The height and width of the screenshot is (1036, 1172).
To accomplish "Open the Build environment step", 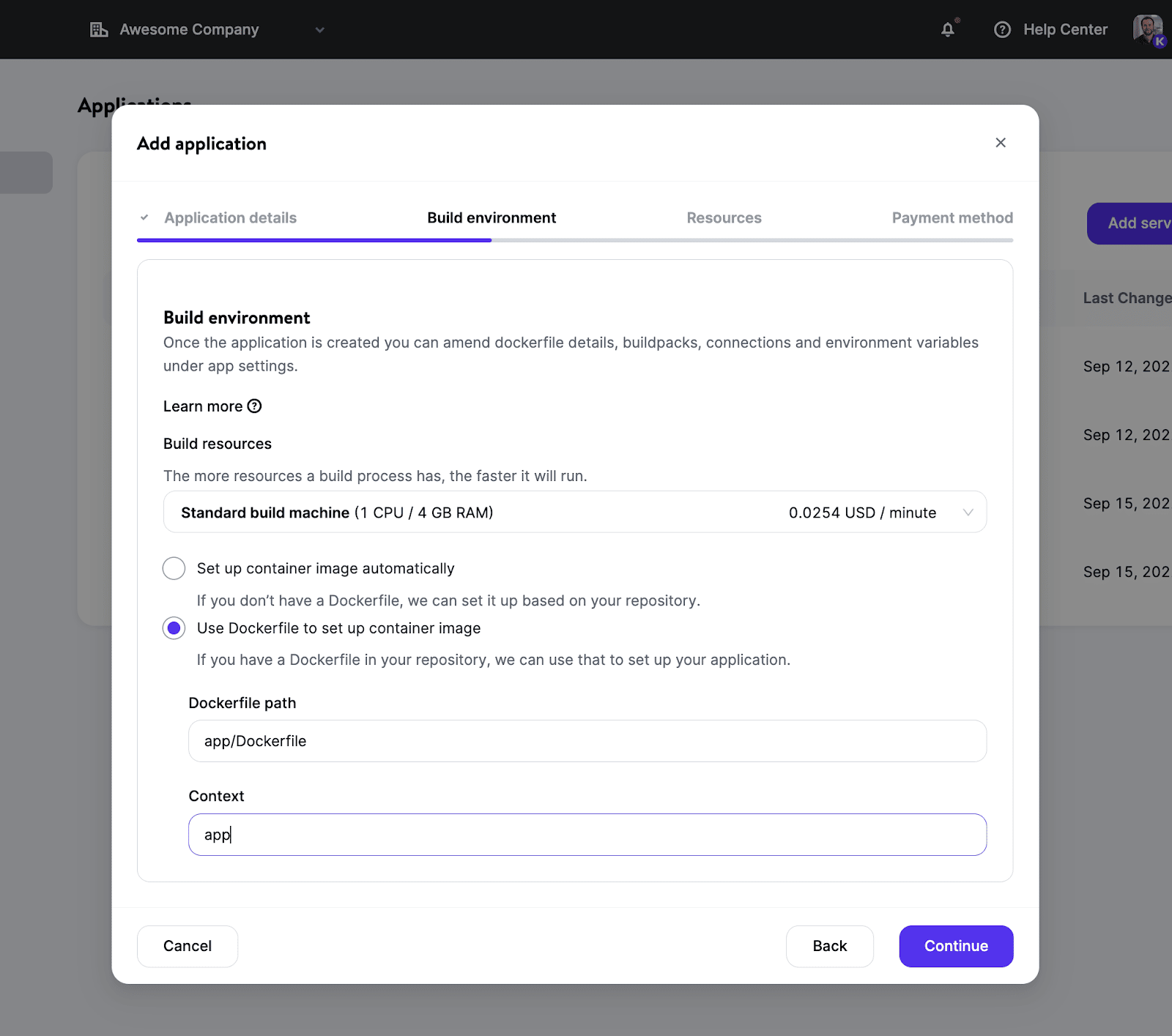I will tap(491, 217).
